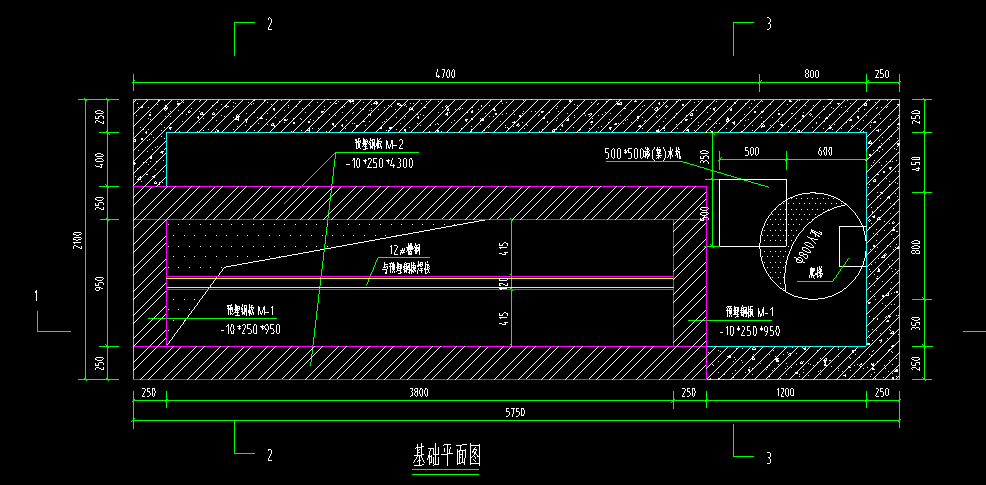Click the vertical 950 dimension text
The width and height of the screenshot is (986, 485).
97,283
